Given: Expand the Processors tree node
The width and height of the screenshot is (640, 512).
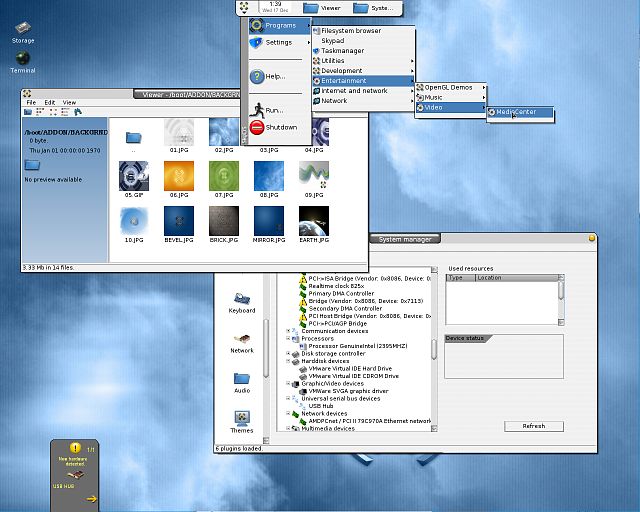Looking at the screenshot, I should [288, 338].
